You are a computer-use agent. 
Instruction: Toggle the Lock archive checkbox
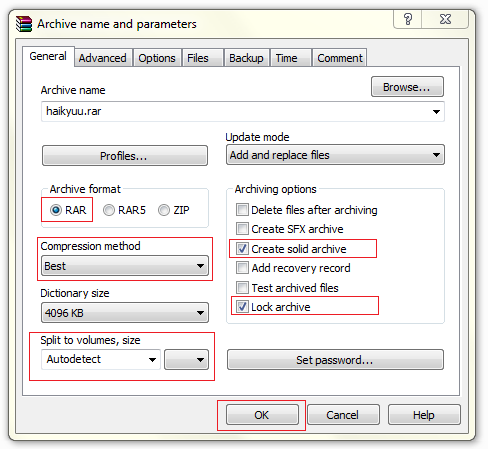[x=242, y=306]
